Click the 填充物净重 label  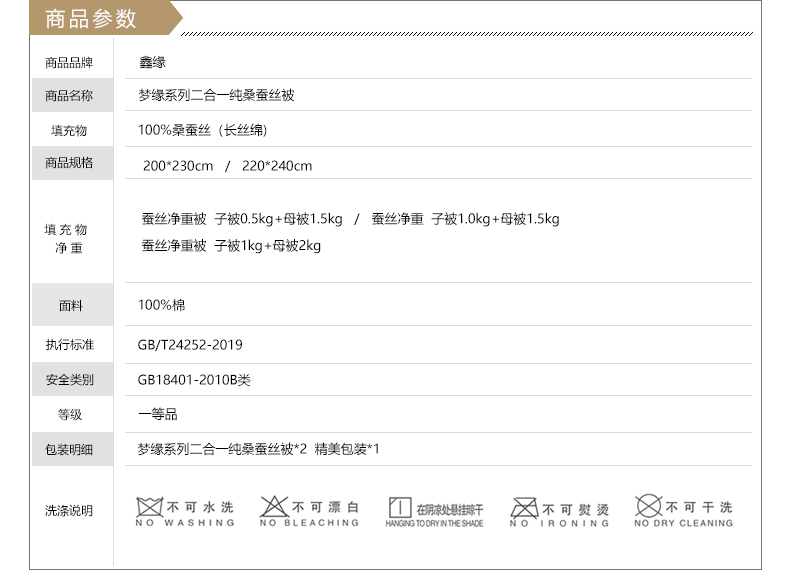[x=69, y=239]
